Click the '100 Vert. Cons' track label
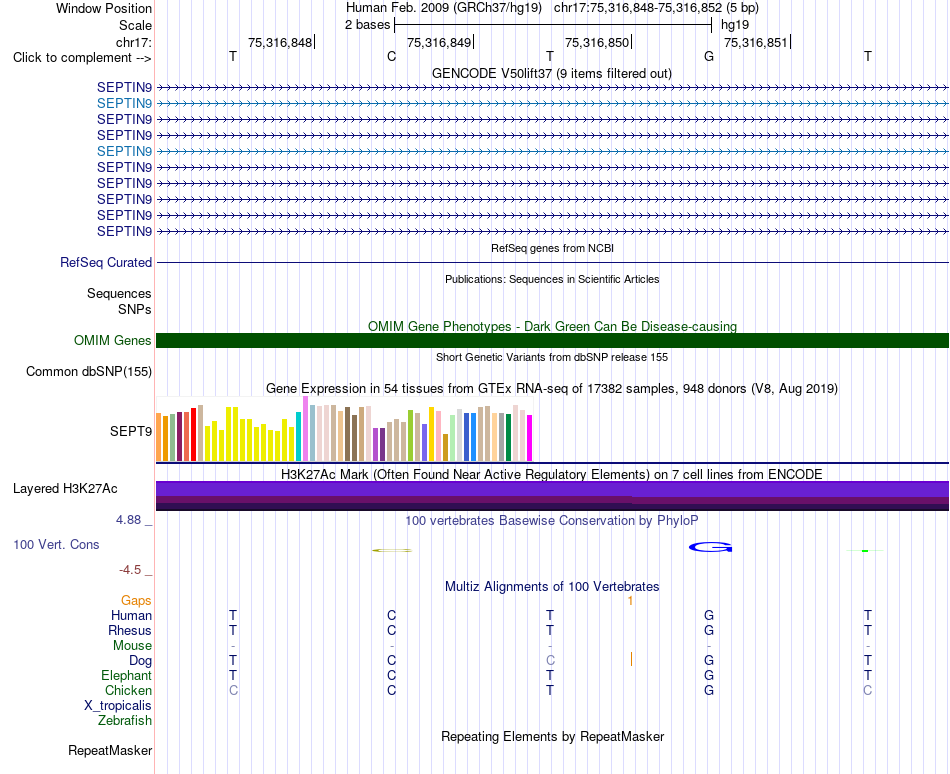The height and width of the screenshot is (774, 950). click(x=56, y=544)
